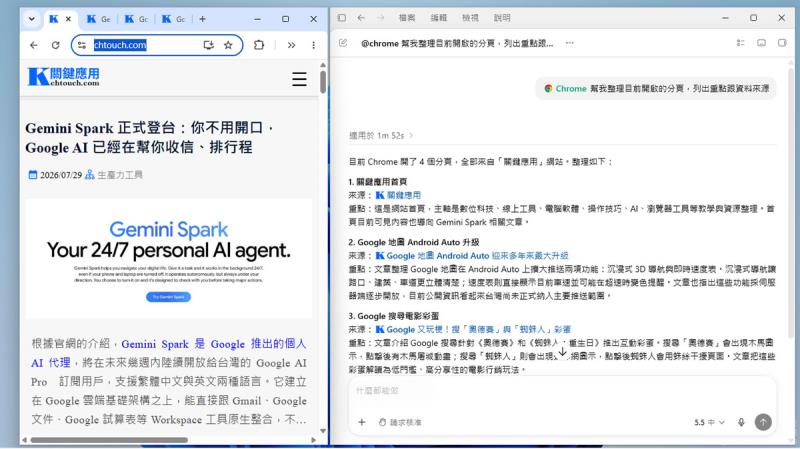800x449 pixels.
Task: Reload the chtouch.com page
Action: pos(56,45)
